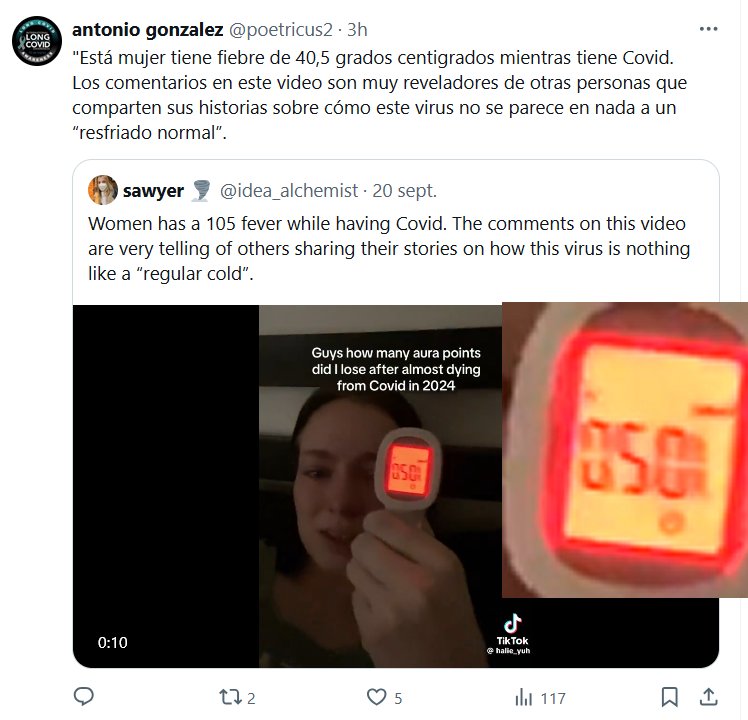Like the post with the heart icon
The width and height of the screenshot is (748, 720).
click(x=376, y=697)
